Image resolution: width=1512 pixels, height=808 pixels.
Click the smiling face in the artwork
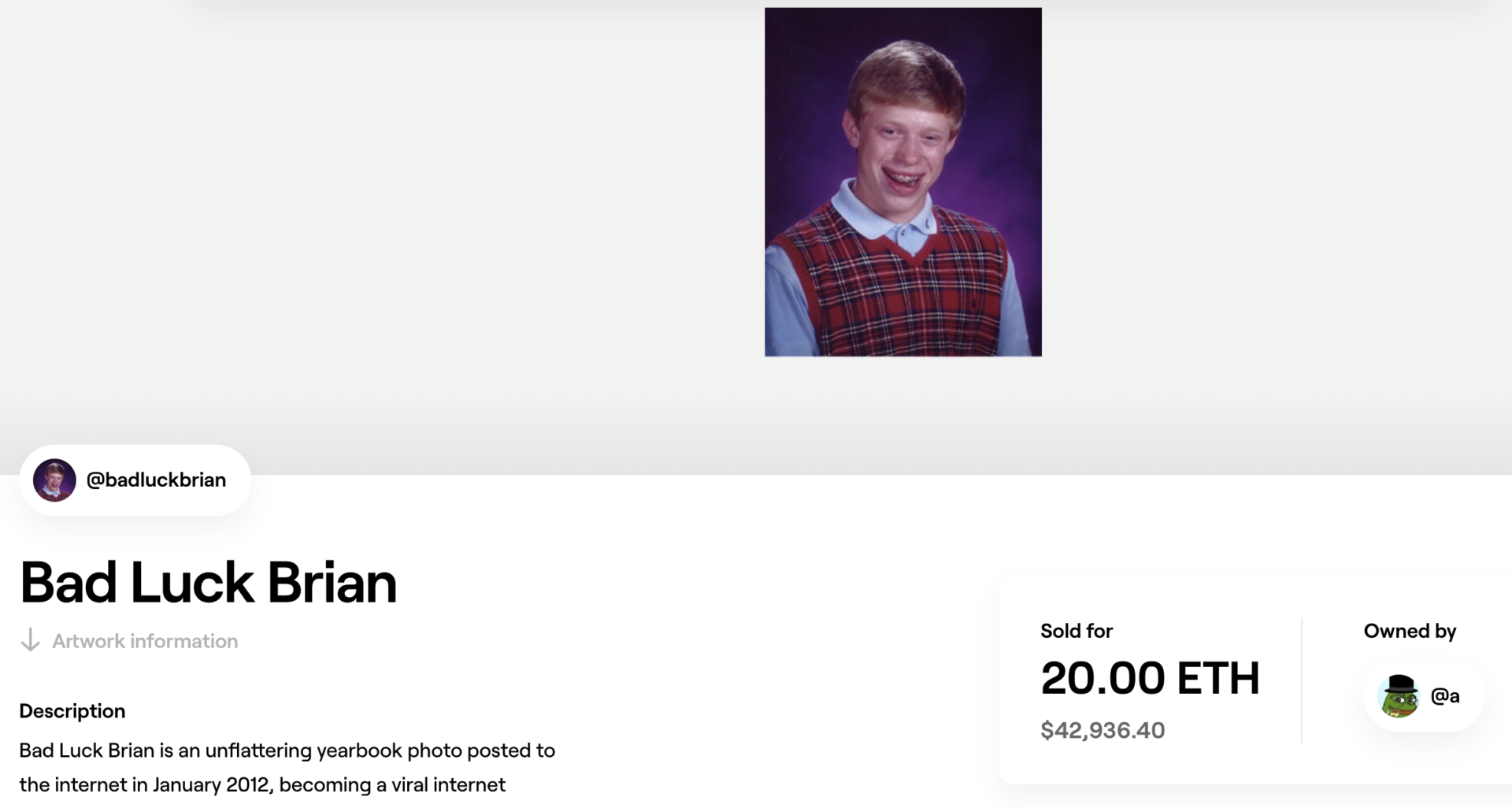(906, 150)
